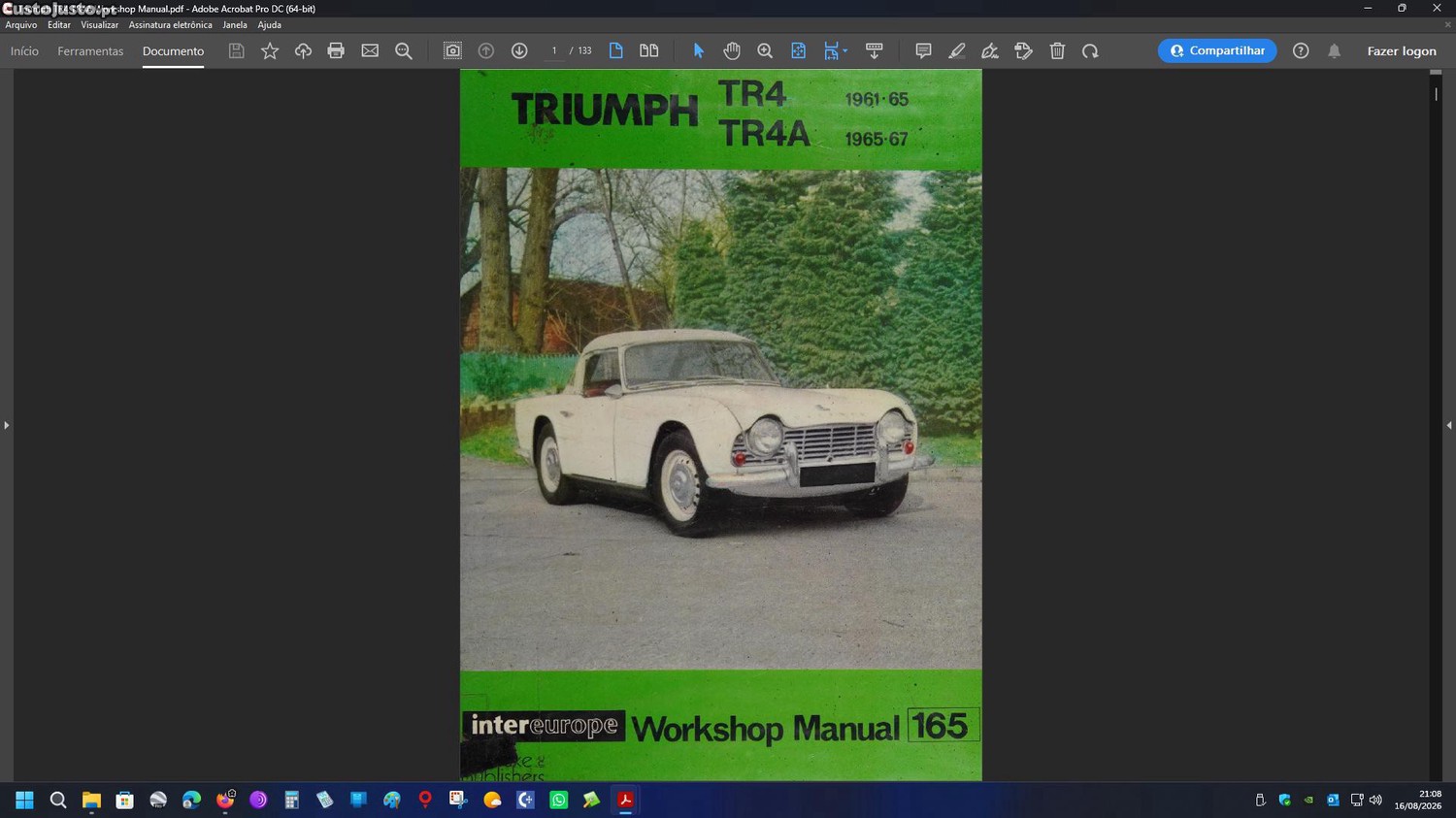
Task: Switch to the Início tab
Action: click(x=24, y=51)
